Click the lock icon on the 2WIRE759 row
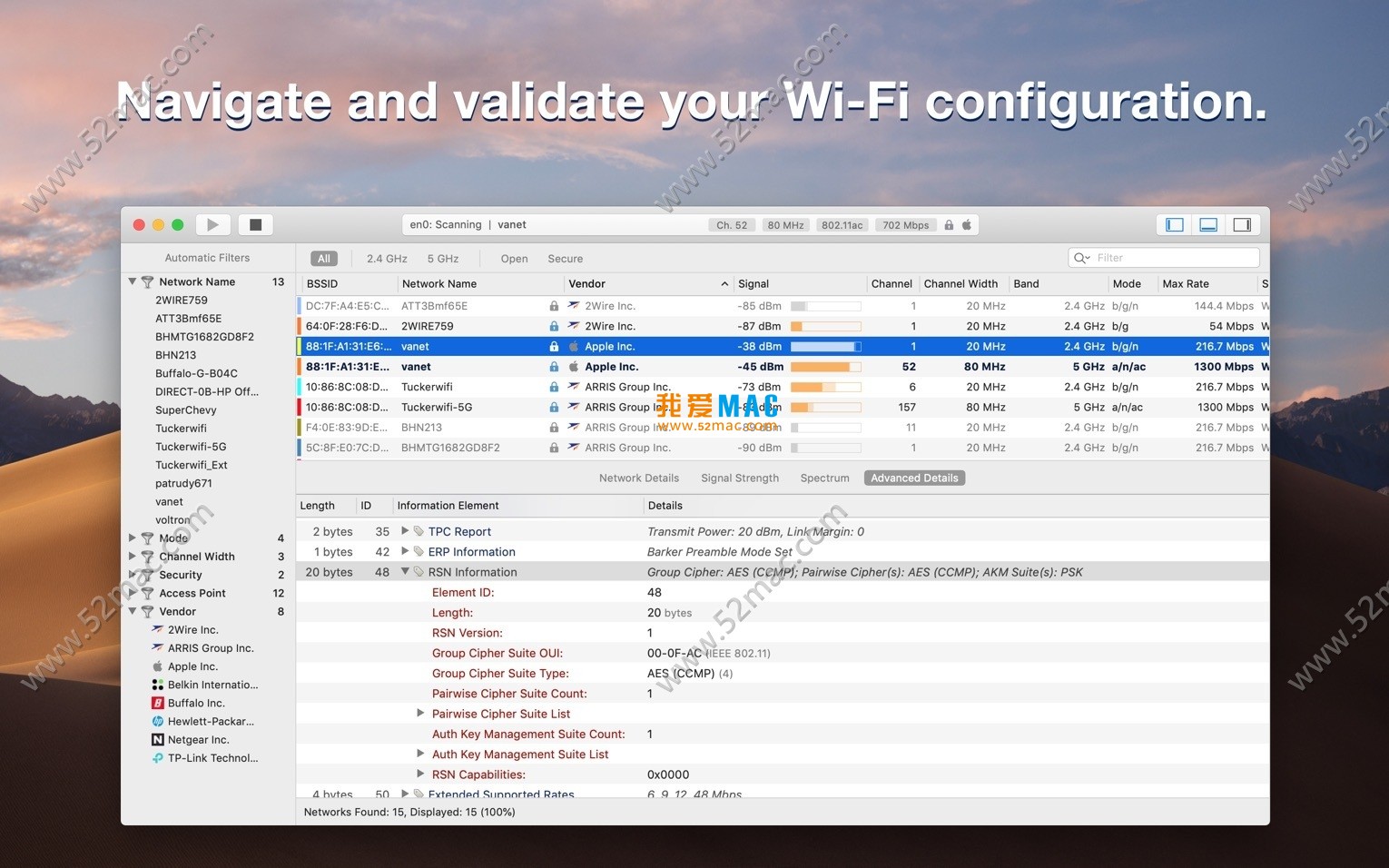The width and height of the screenshot is (1389, 868). click(554, 326)
